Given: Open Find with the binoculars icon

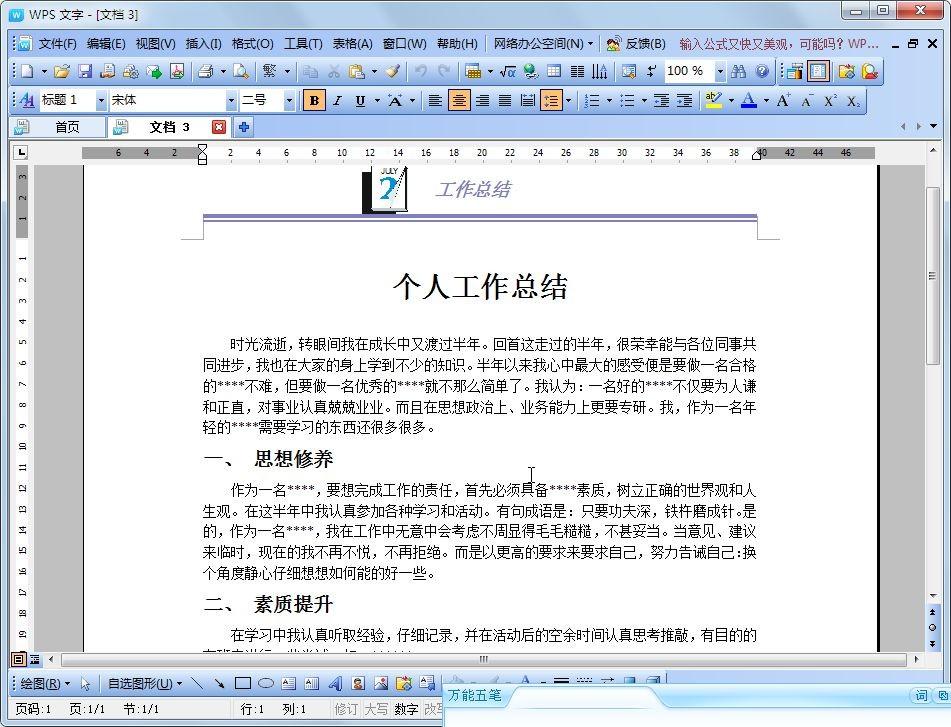Looking at the screenshot, I should tap(738, 72).
